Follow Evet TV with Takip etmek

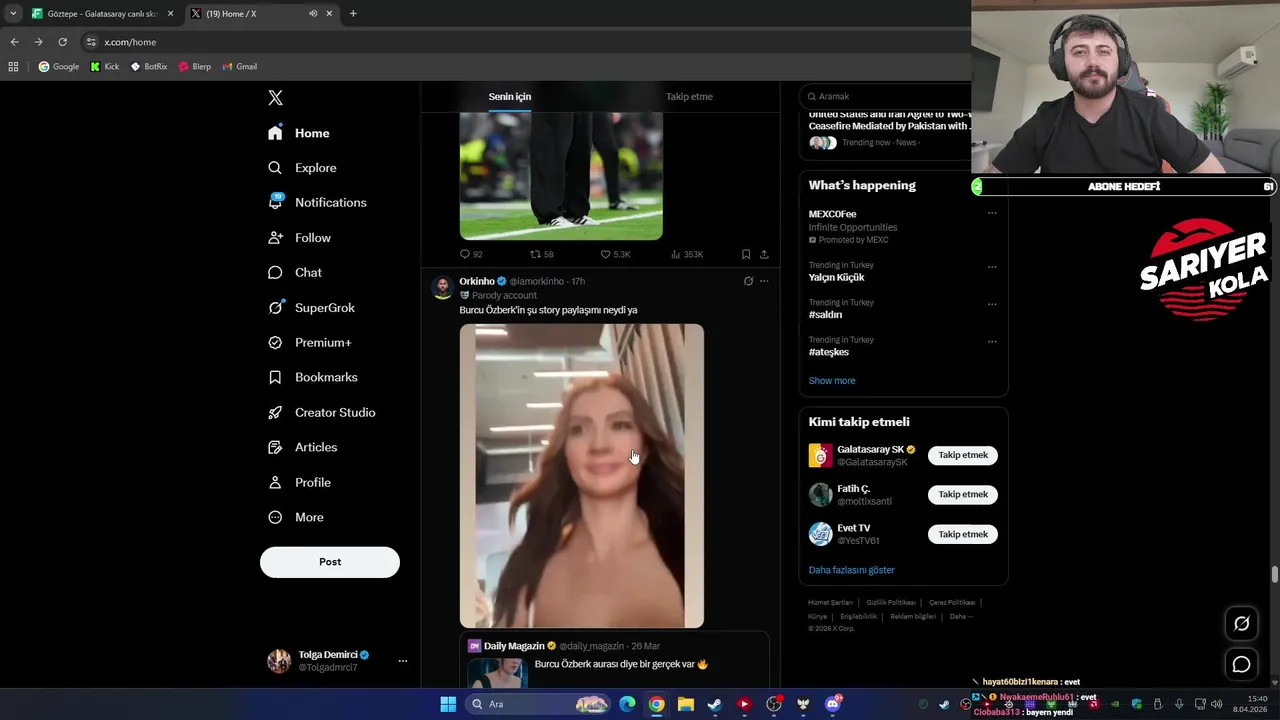[963, 534]
